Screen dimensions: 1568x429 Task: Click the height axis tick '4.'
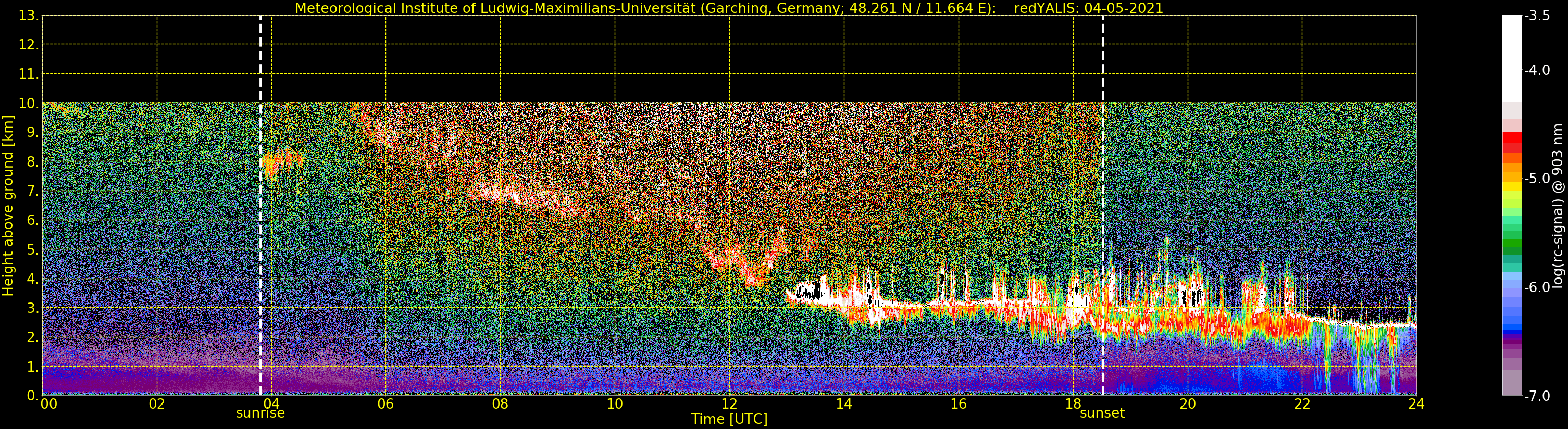click(x=33, y=279)
